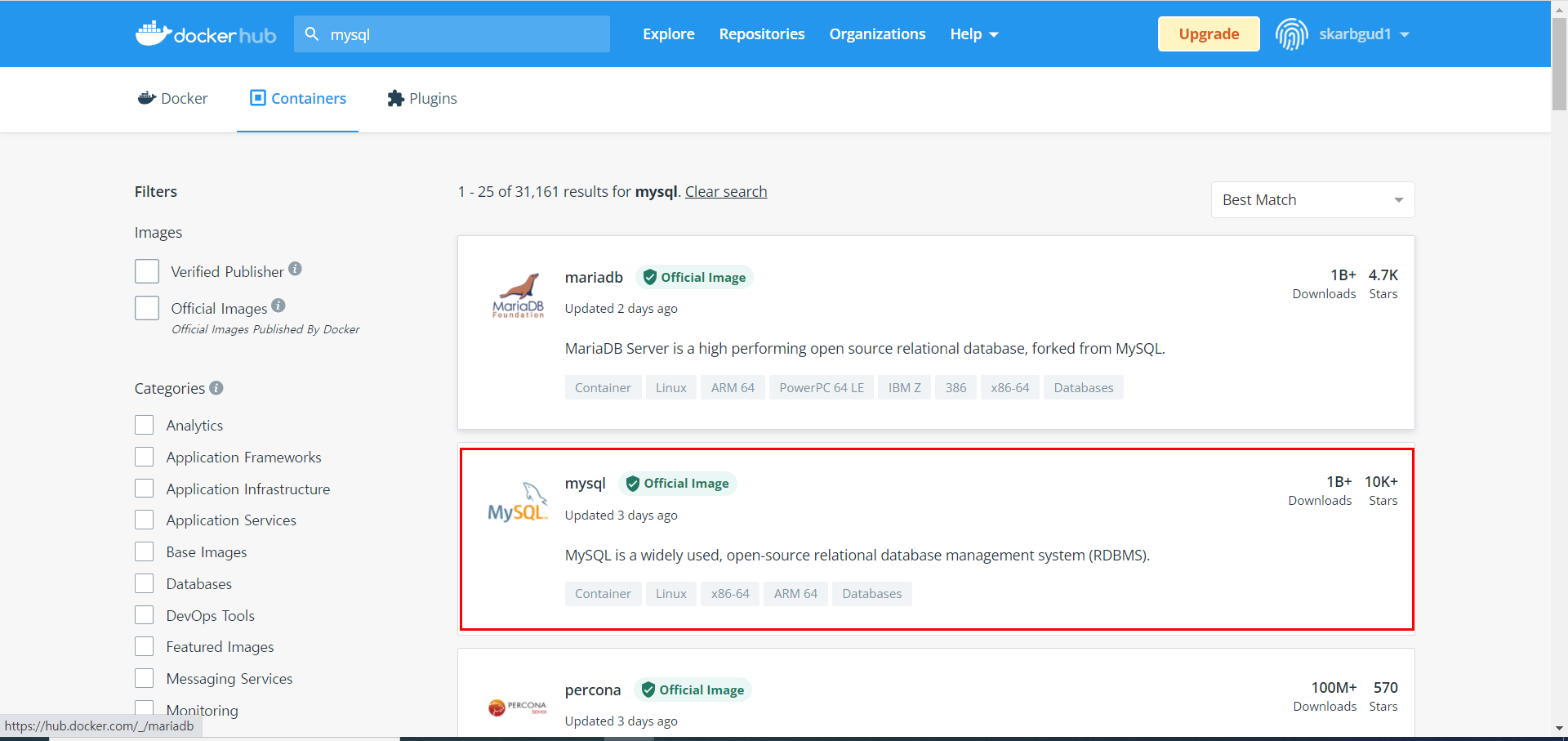This screenshot has width=1568, height=741.
Task: Click x86-64 tag on mysql card
Action: (x=730, y=594)
